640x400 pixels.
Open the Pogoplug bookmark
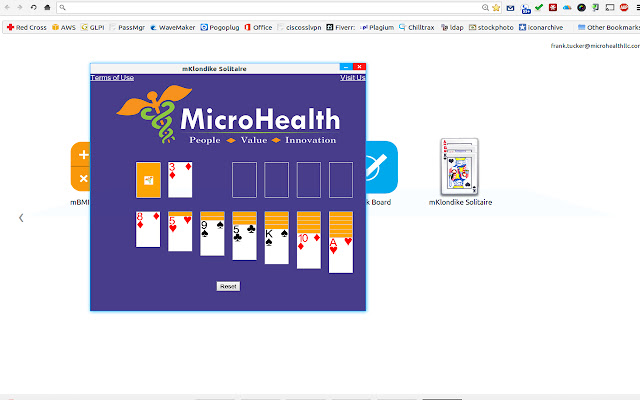(x=220, y=27)
